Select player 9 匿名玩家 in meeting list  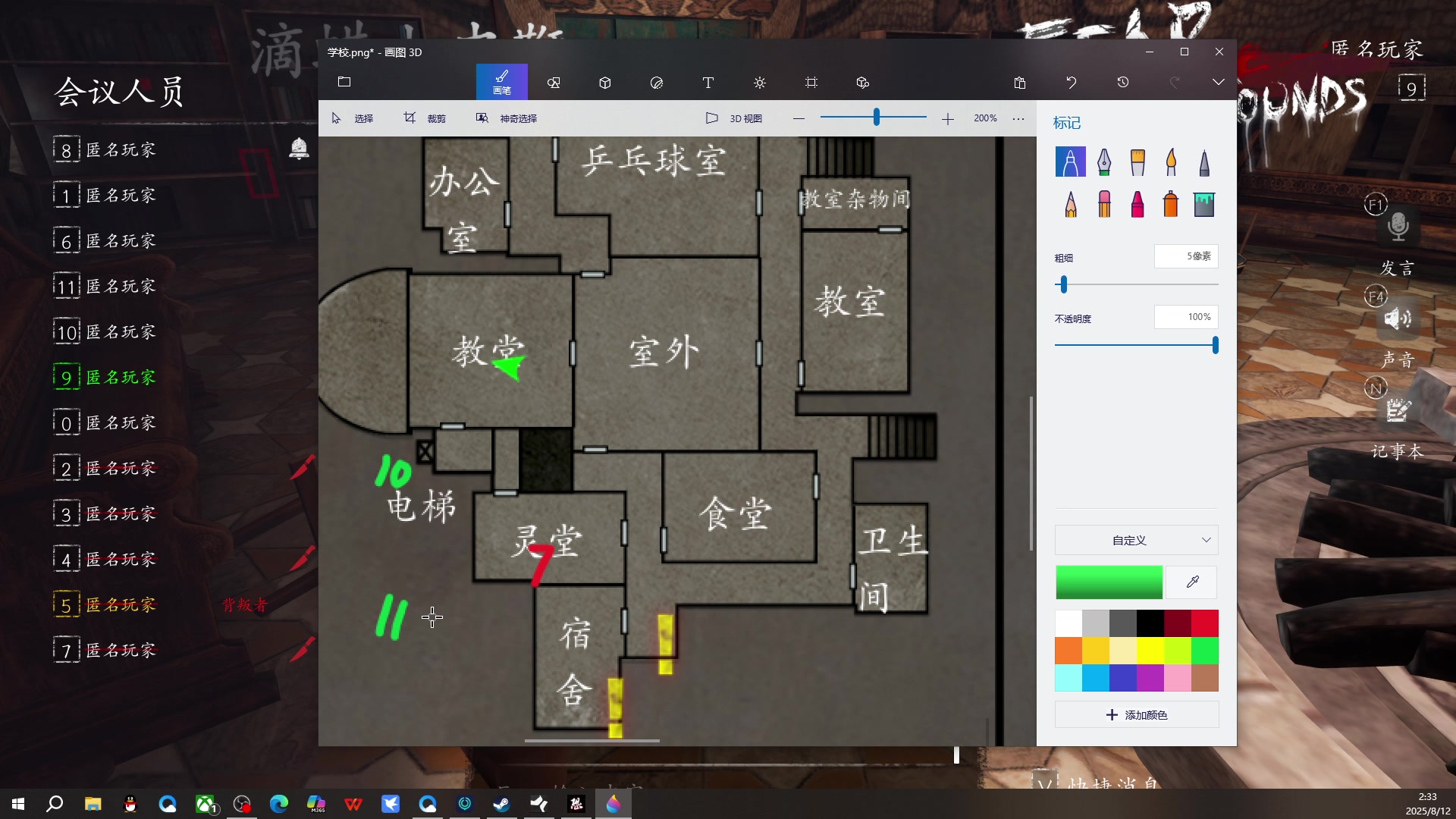(105, 377)
